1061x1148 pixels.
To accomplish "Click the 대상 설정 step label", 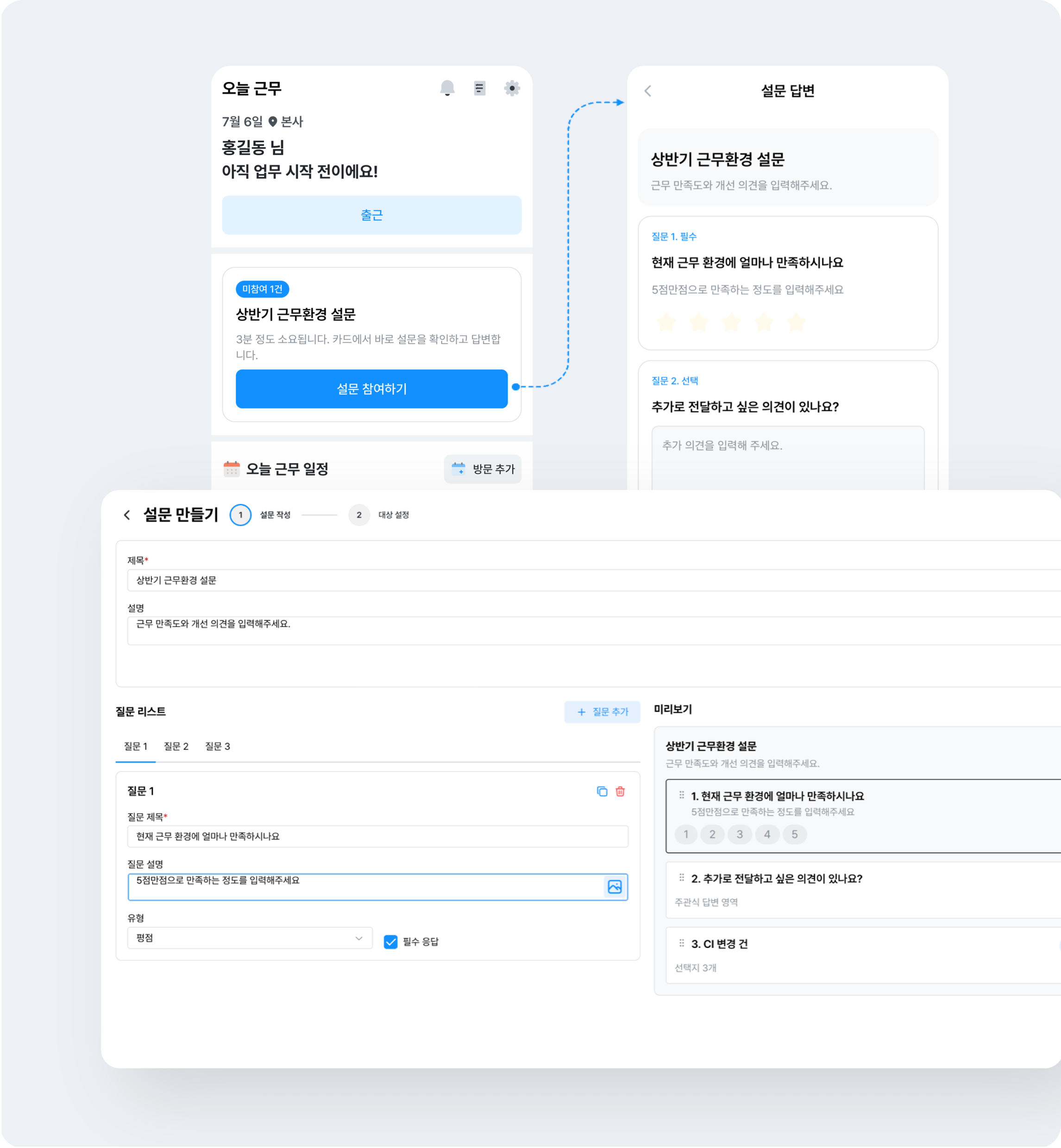I will tap(393, 515).
